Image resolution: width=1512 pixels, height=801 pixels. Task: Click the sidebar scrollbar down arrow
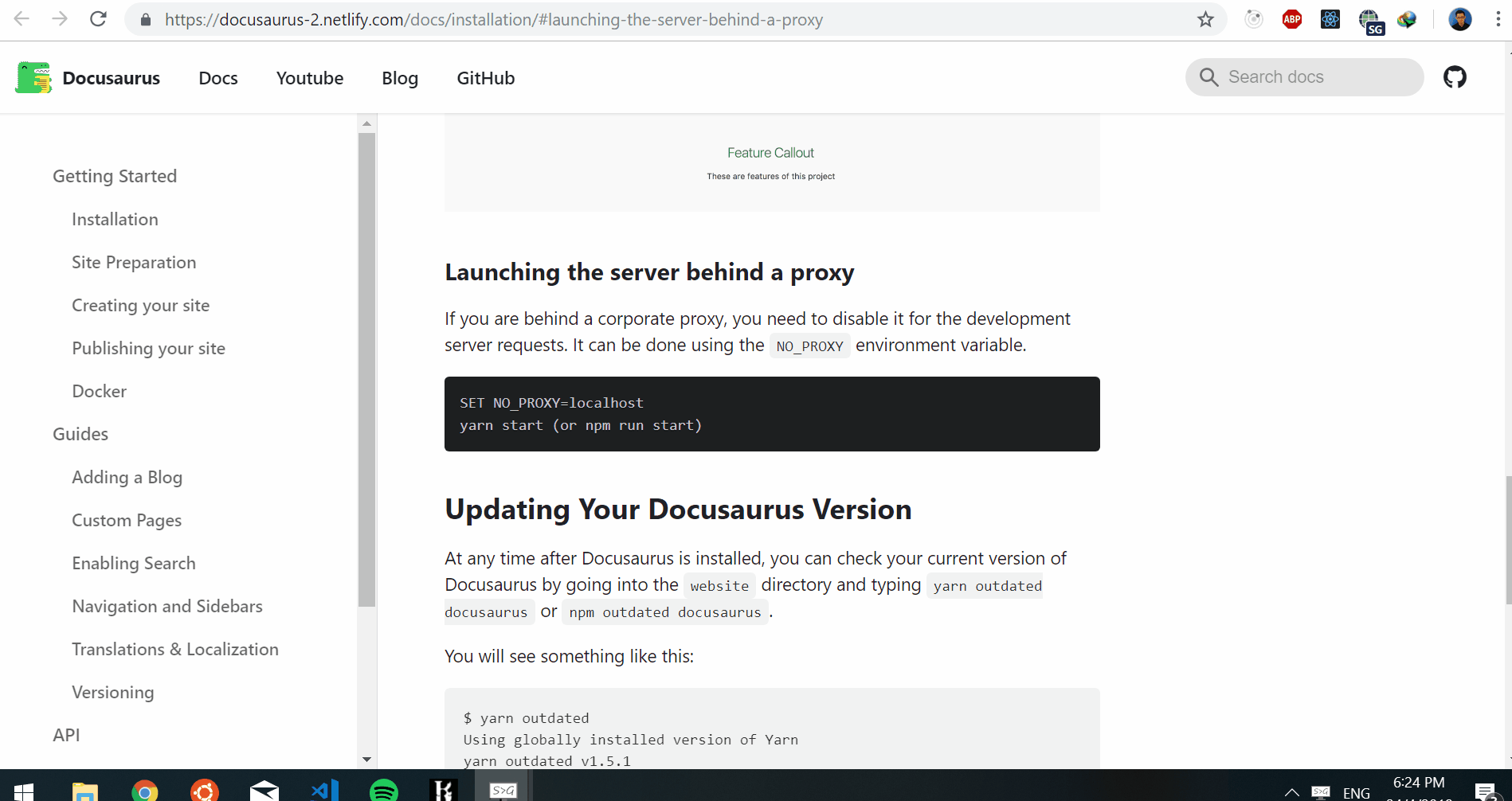(x=366, y=759)
